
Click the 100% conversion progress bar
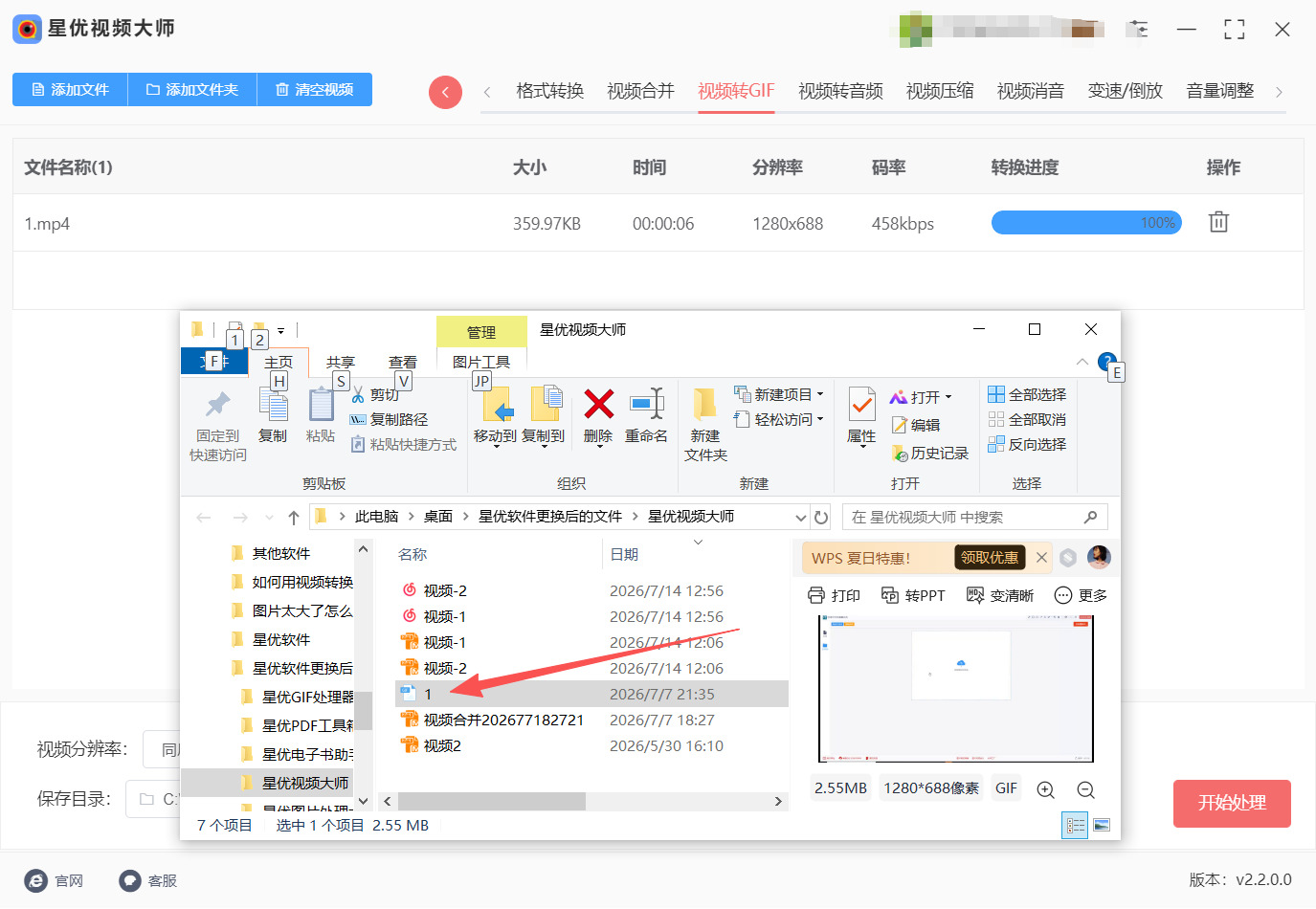point(1086,223)
